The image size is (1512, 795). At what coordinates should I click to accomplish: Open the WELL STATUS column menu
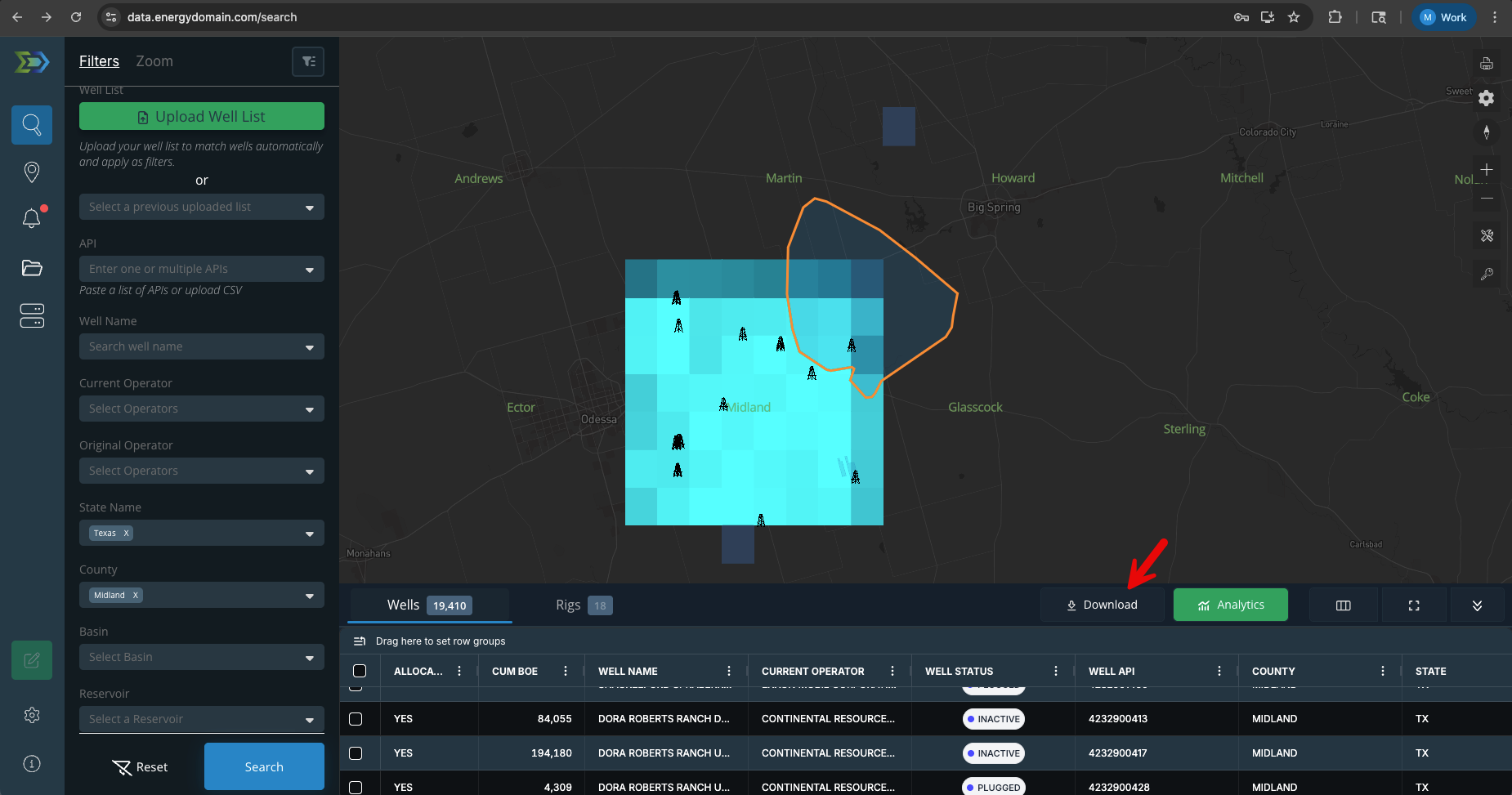pyautogui.click(x=1057, y=670)
